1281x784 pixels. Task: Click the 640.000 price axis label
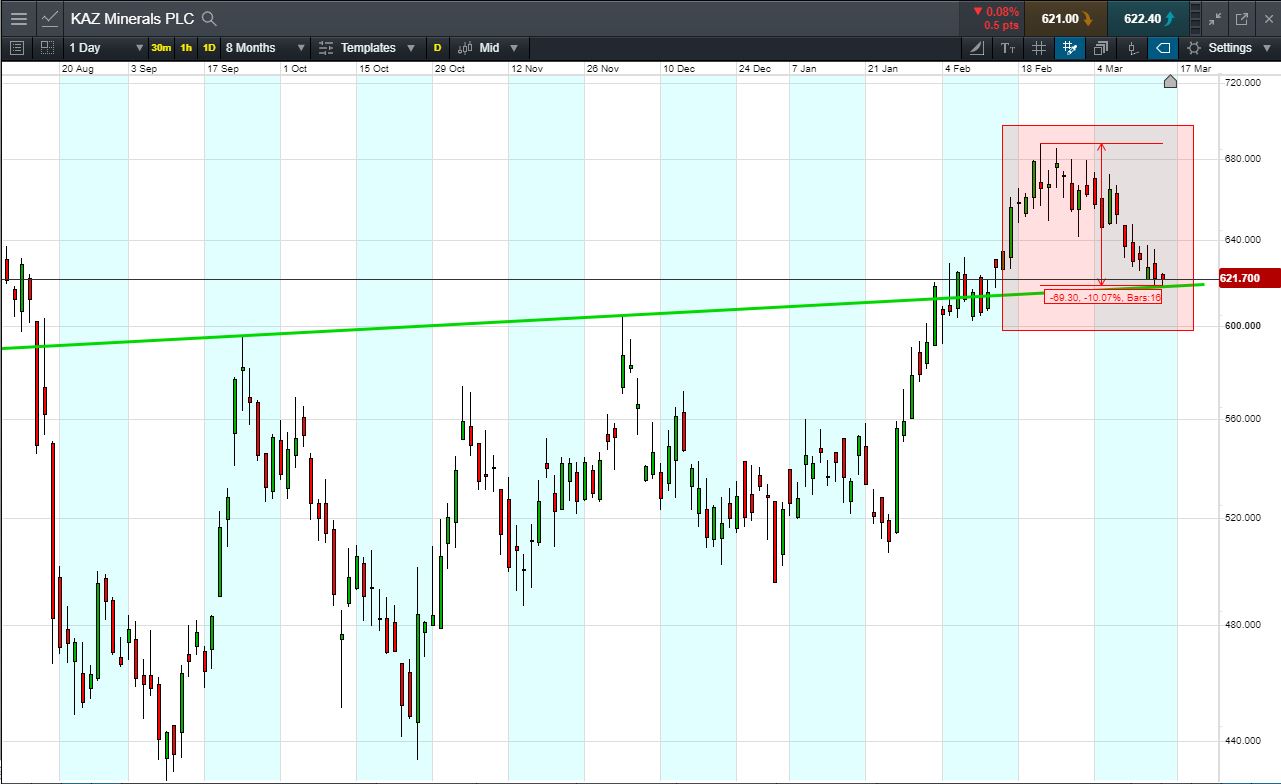pyautogui.click(x=1244, y=240)
